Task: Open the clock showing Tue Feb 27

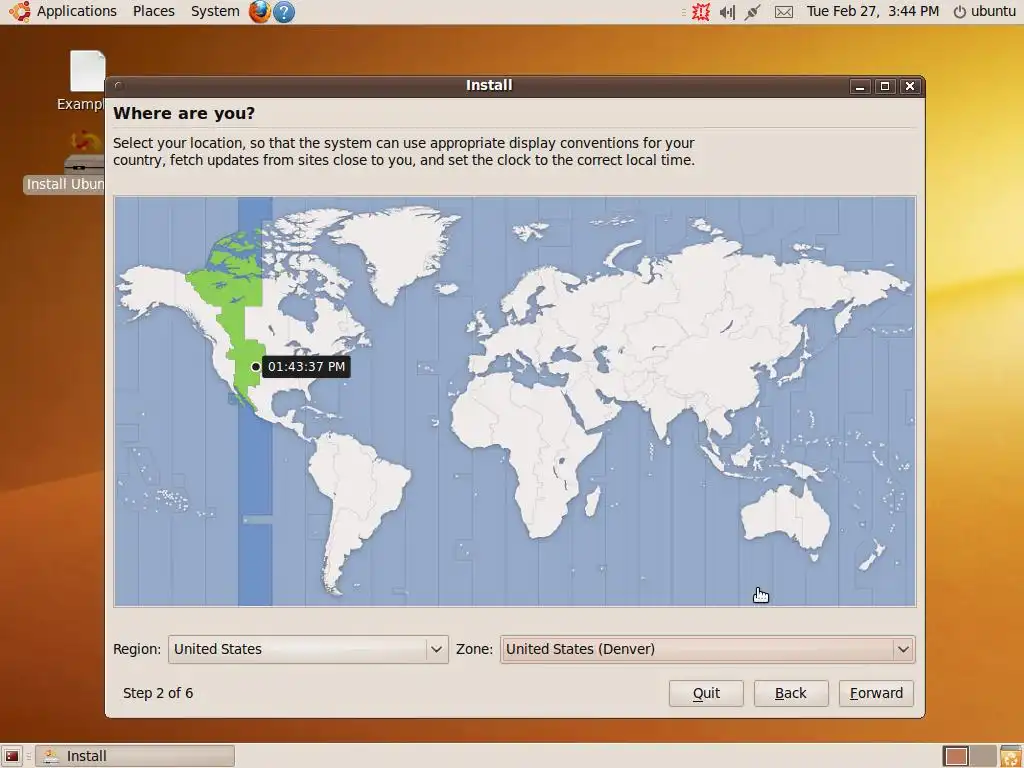Action: click(872, 11)
